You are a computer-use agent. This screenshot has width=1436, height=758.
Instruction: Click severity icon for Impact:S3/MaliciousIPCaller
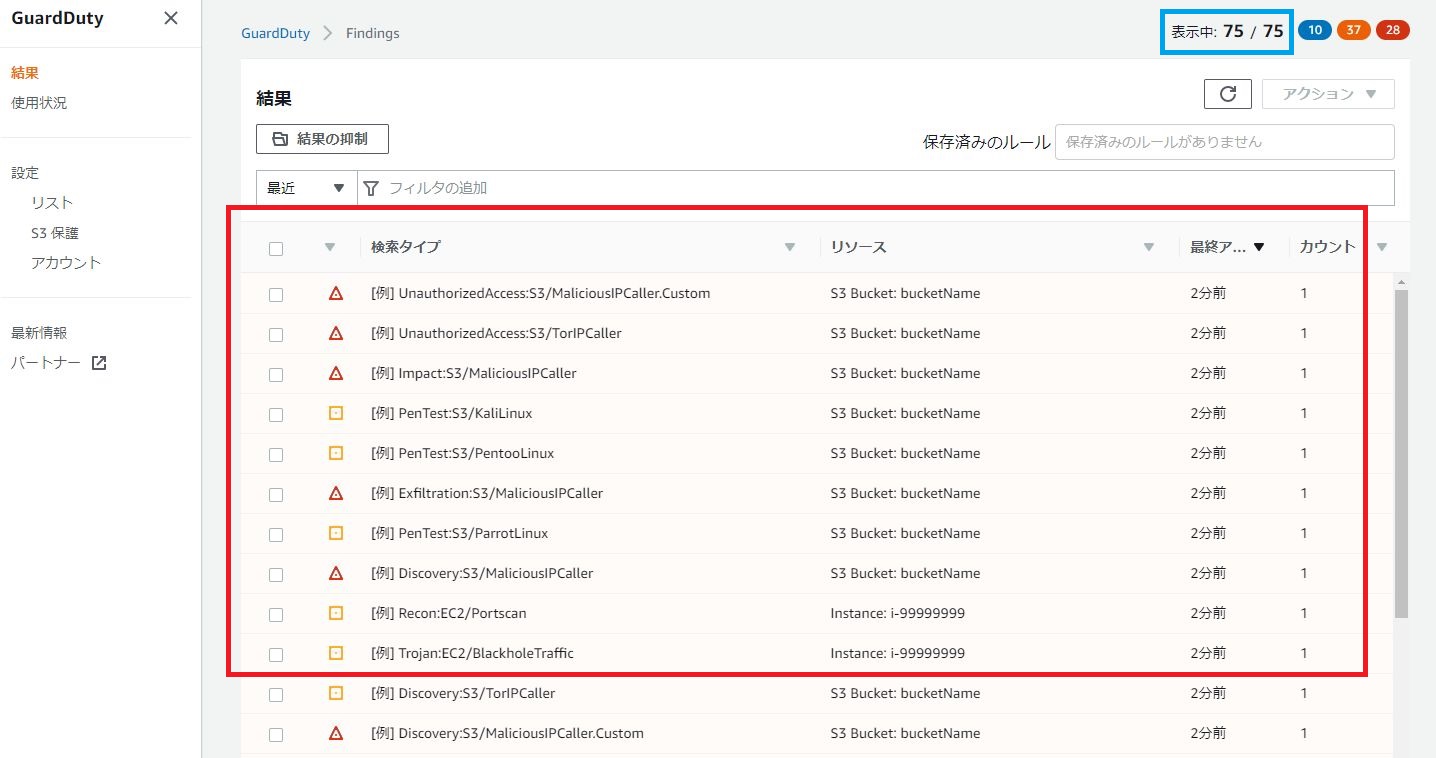coord(336,373)
